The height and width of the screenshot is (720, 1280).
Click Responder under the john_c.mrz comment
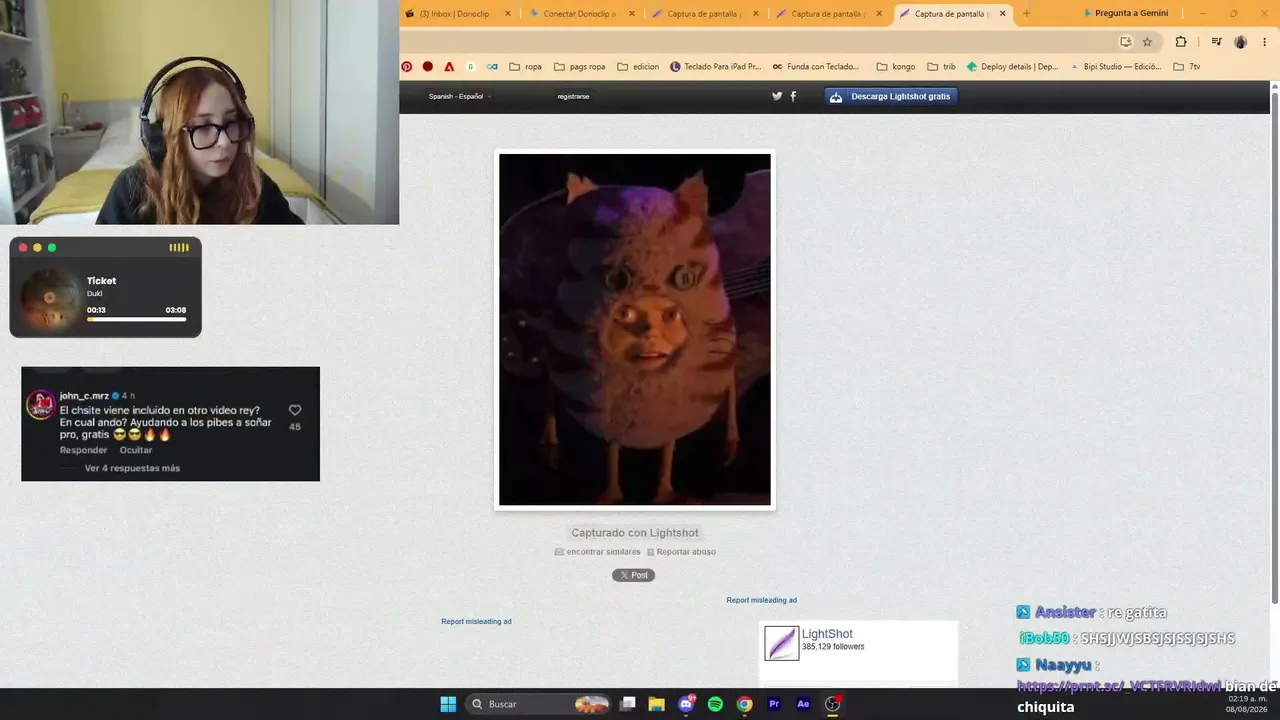[x=83, y=450]
